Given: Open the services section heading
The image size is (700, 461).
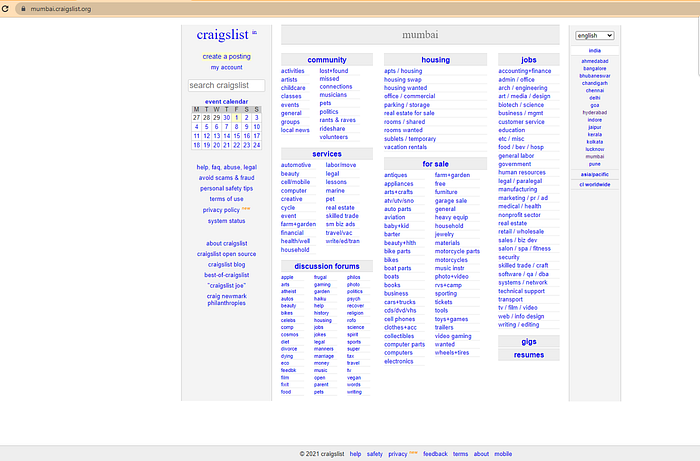Looking at the screenshot, I should point(327,154).
